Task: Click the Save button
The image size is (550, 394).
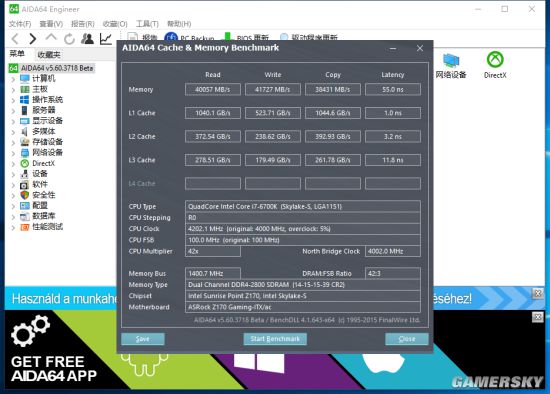Action: tap(143, 339)
